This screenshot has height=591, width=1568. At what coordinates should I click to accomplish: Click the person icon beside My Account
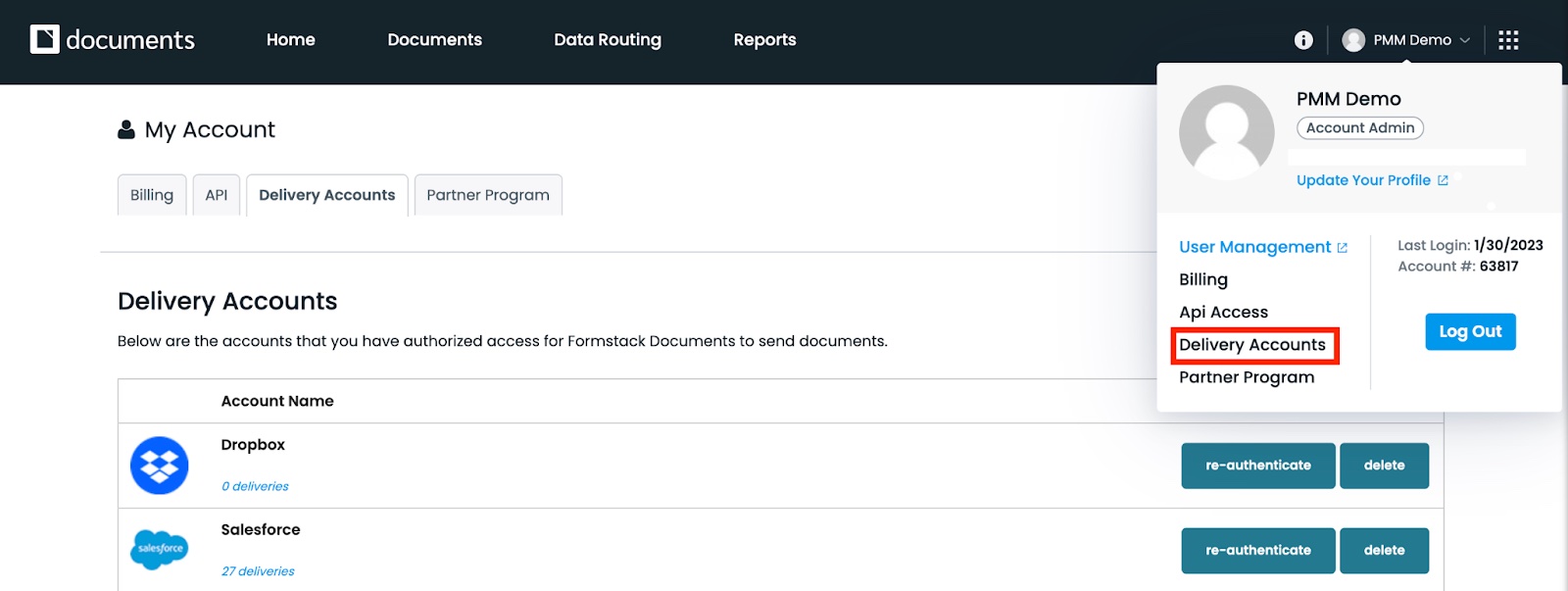[x=126, y=129]
